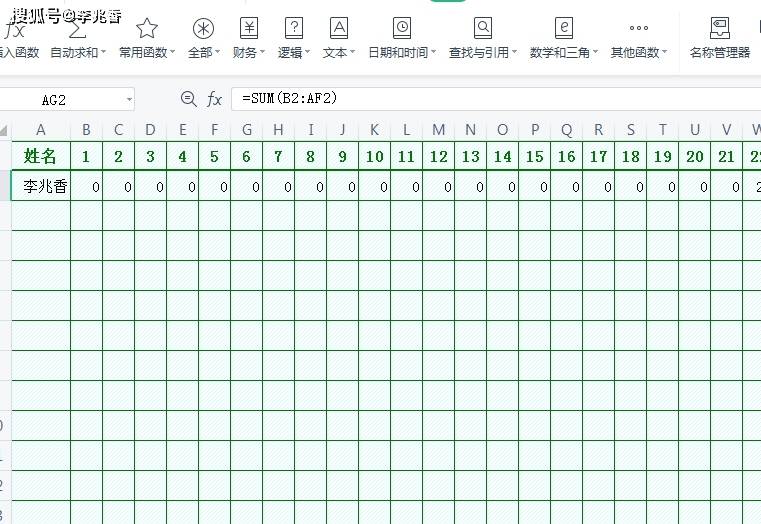761x524 pixels.
Task: Click into the formula bar with =SUM(B2:AF2)
Action: (490, 99)
